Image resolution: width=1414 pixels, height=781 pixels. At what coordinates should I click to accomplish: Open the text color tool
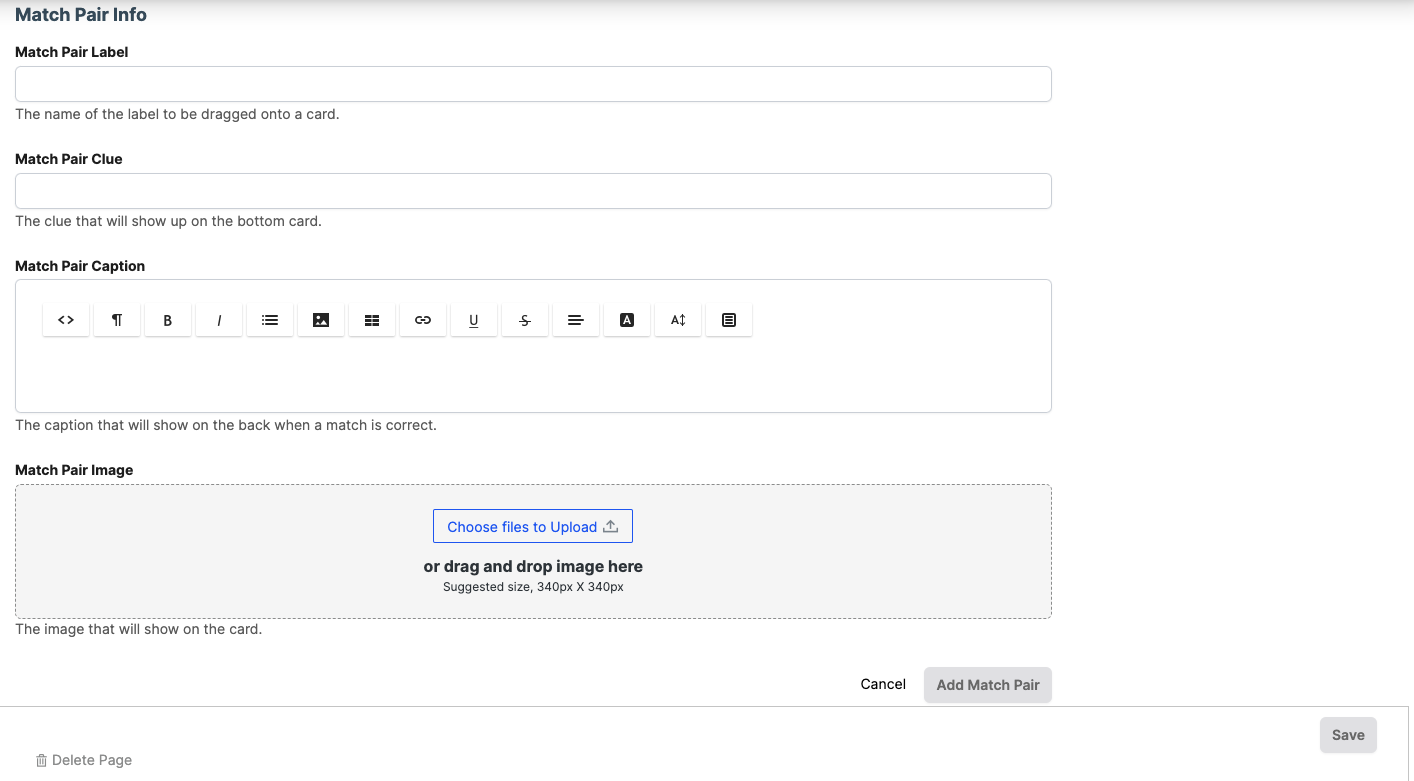click(x=627, y=320)
